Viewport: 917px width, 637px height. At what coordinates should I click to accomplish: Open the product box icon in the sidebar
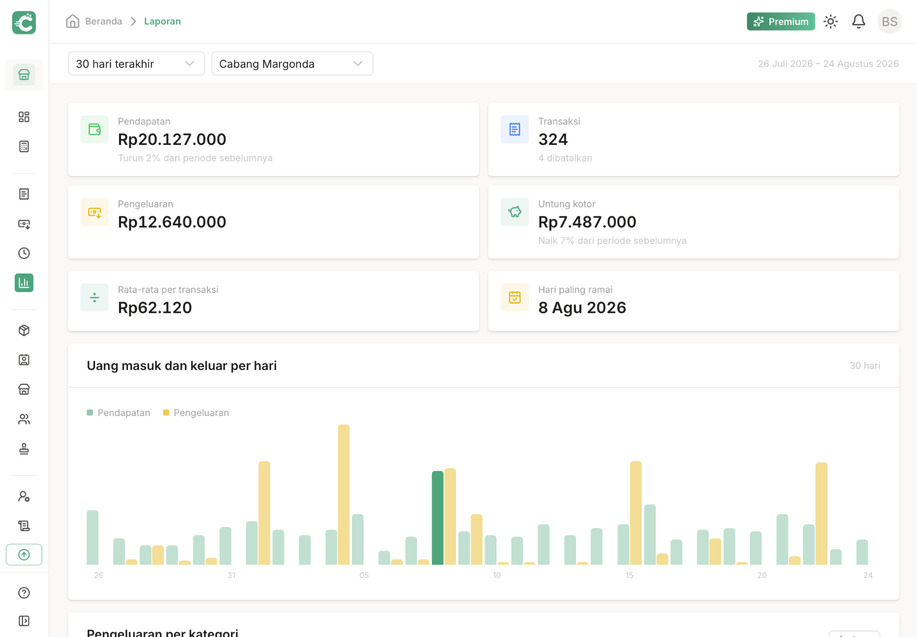(24, 330)
